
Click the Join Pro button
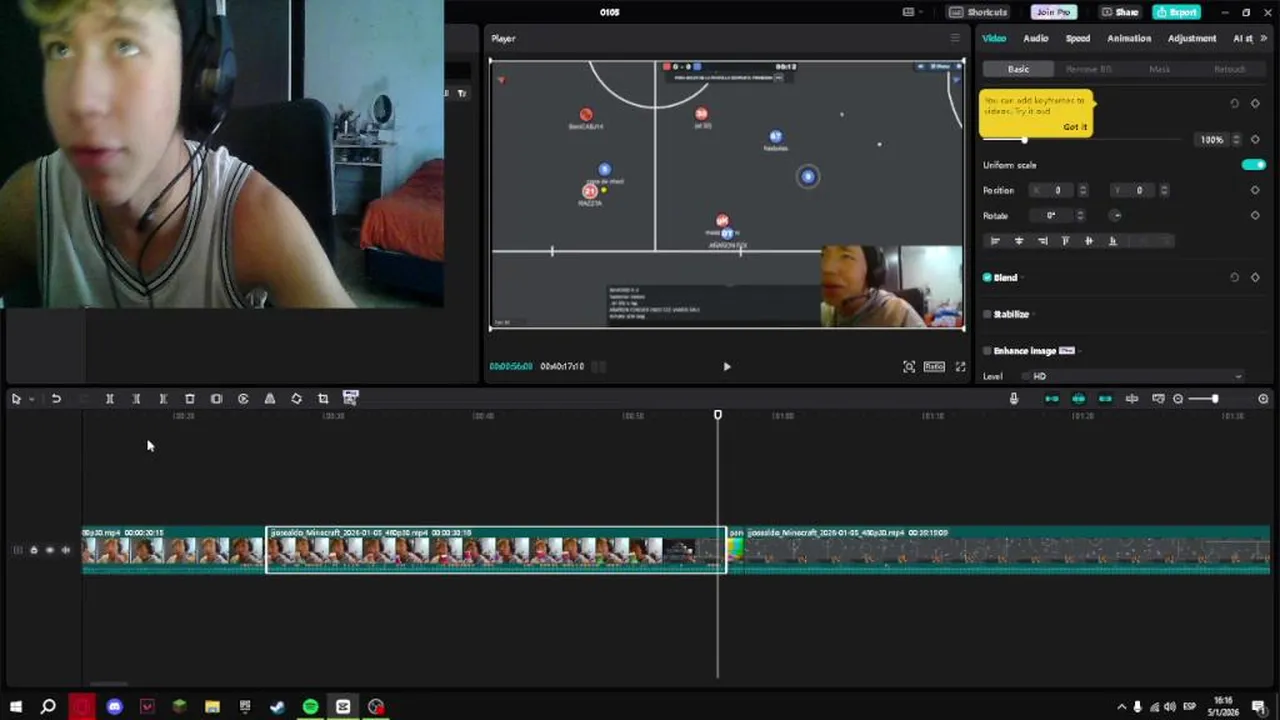pyautogui.click(x=1054, y=12)
